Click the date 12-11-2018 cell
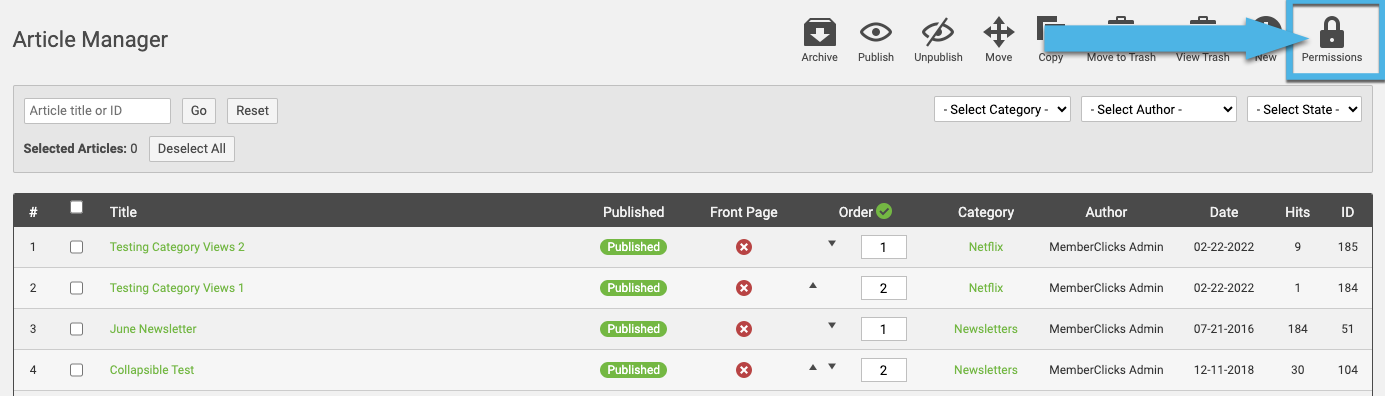1385x396 pixels. [1224, 370]
